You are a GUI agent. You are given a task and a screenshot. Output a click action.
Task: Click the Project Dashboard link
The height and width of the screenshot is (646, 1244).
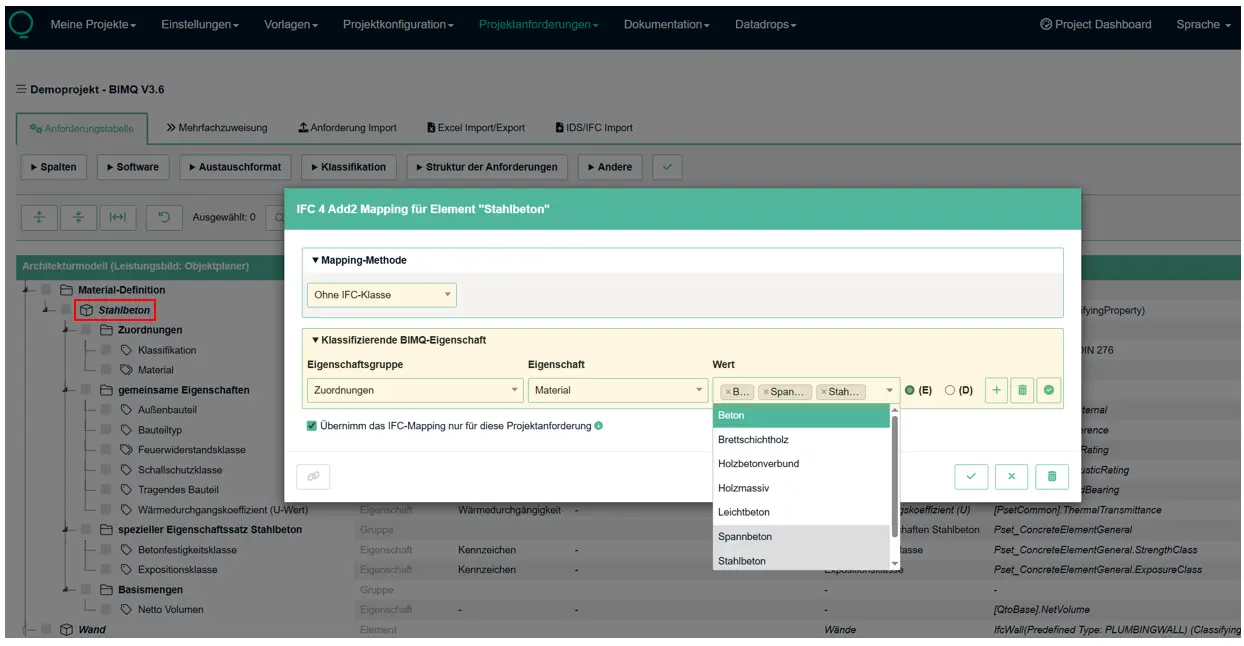1095,24
